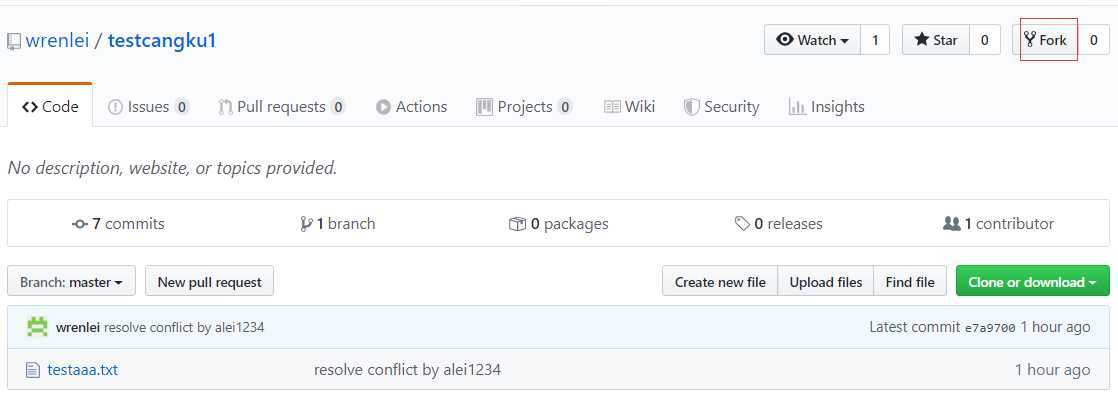Open the Clone or download dropdown
Viewport: 1118px width, 394px height.
pos(1032,282)
